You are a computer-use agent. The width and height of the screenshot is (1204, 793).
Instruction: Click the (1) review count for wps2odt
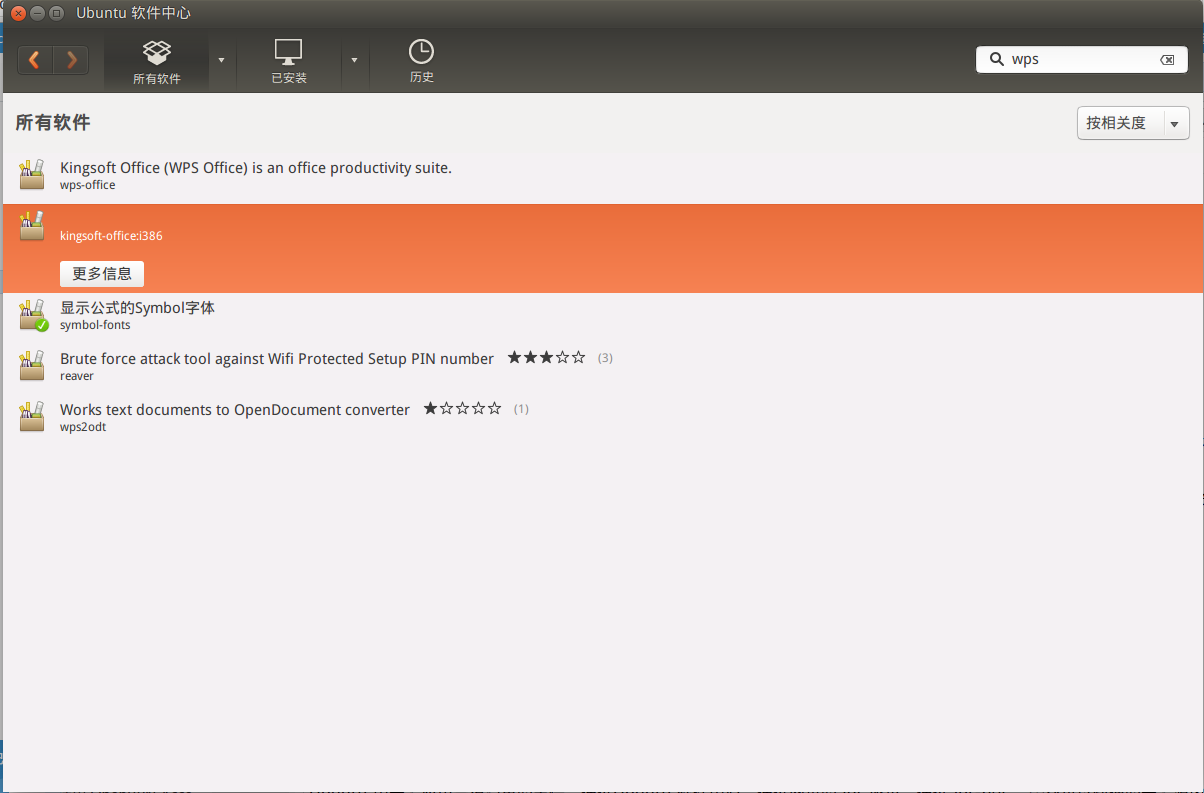click(x=521, y=409)
